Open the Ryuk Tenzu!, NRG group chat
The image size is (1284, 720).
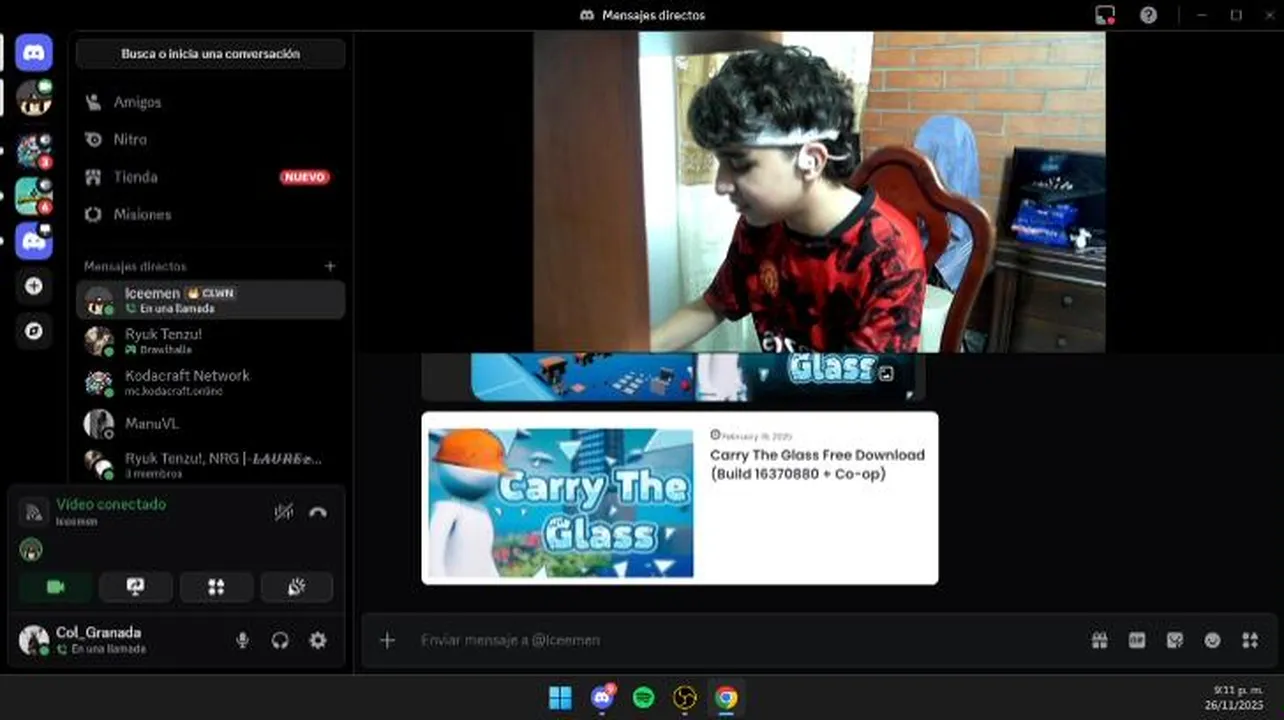211,464
